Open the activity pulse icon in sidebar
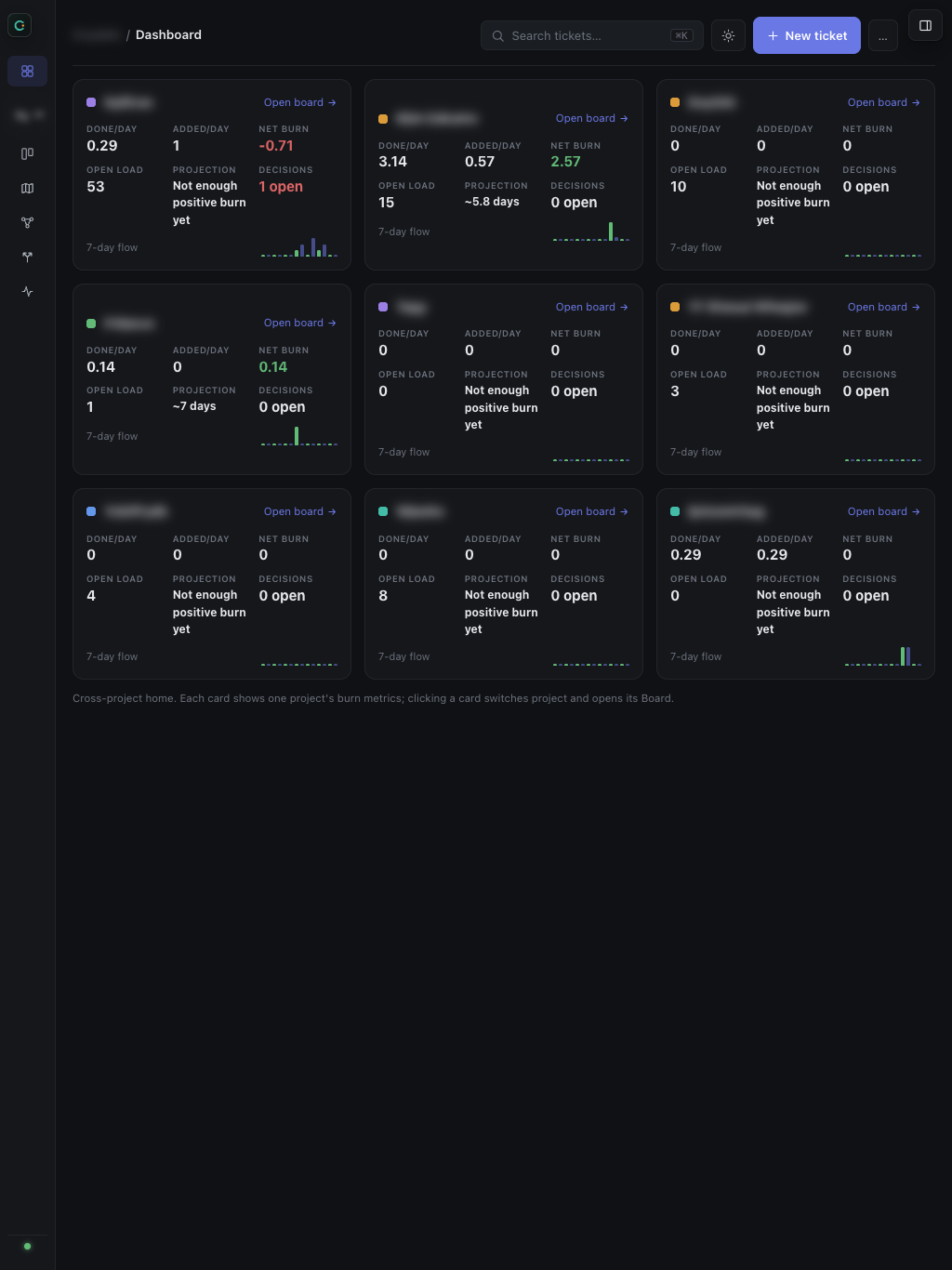Screen dimensions: 952x1270 [x=28, y=291]
